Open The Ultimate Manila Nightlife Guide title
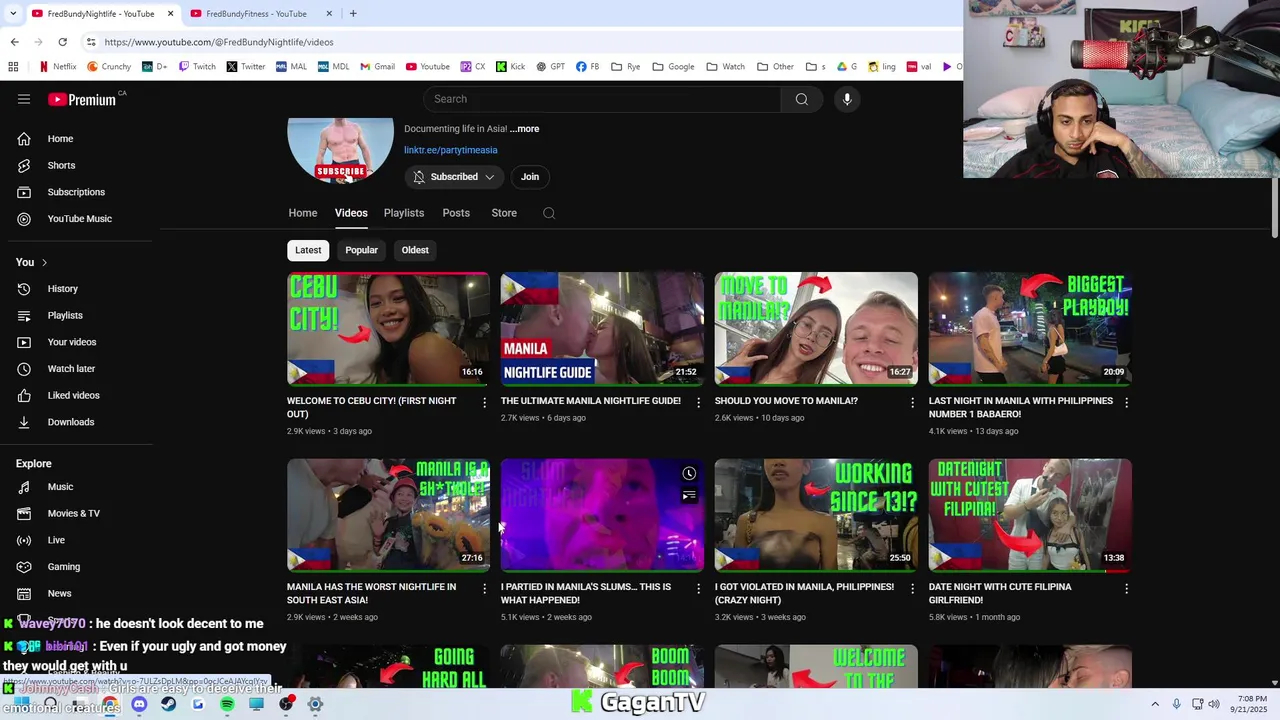The width and height of the screenshot is (1280, 720). [x=591, y=401]
